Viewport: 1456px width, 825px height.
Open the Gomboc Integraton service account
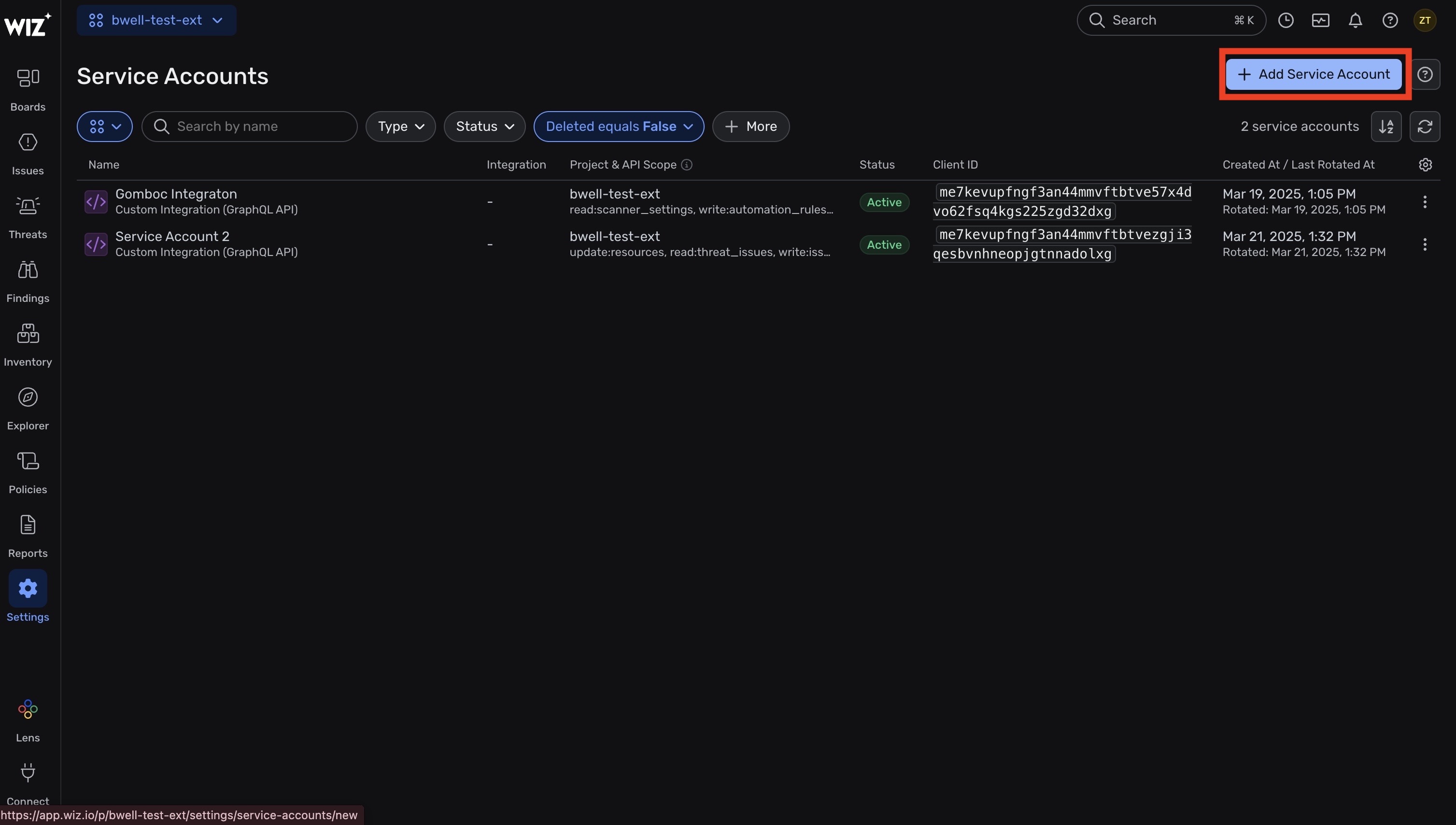[176, 194]
